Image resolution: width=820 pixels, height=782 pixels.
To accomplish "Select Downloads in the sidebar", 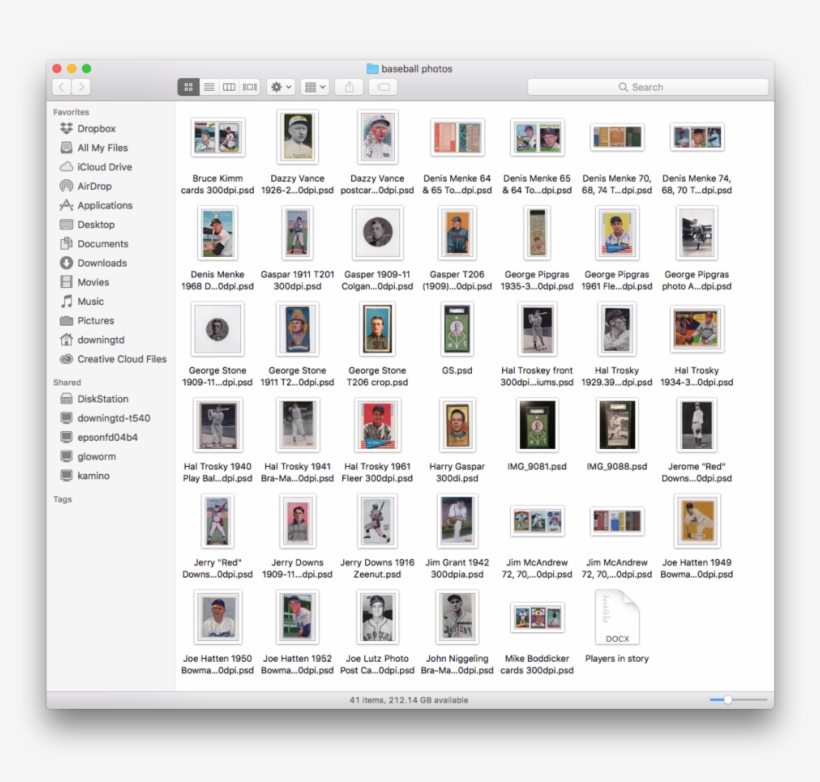I will [102, 263].
